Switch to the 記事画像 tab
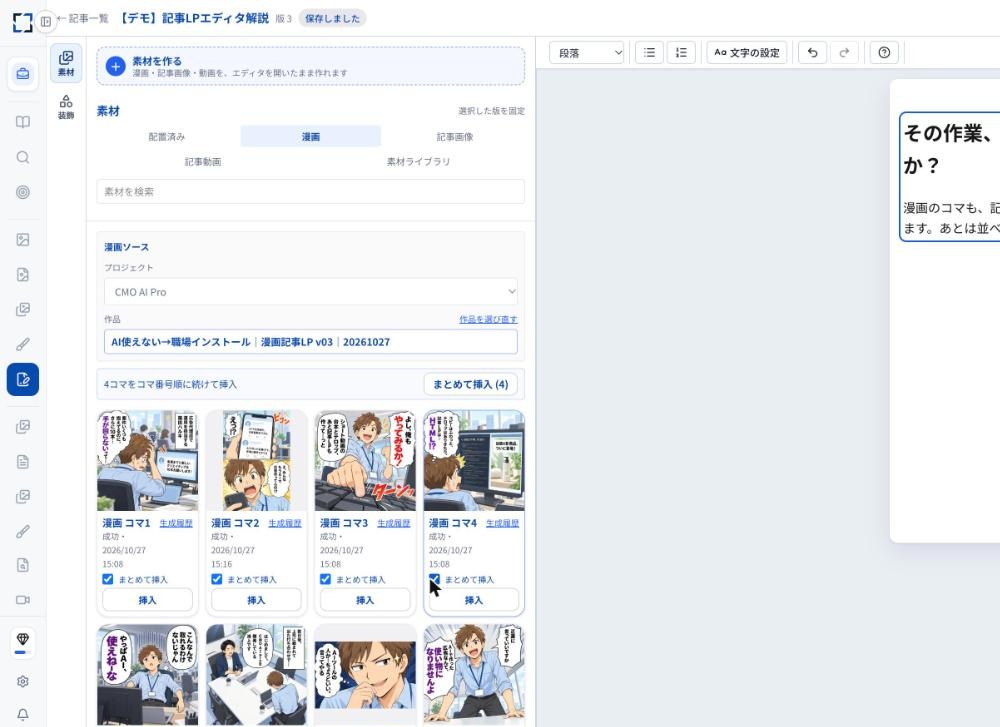 click(455, 136)
